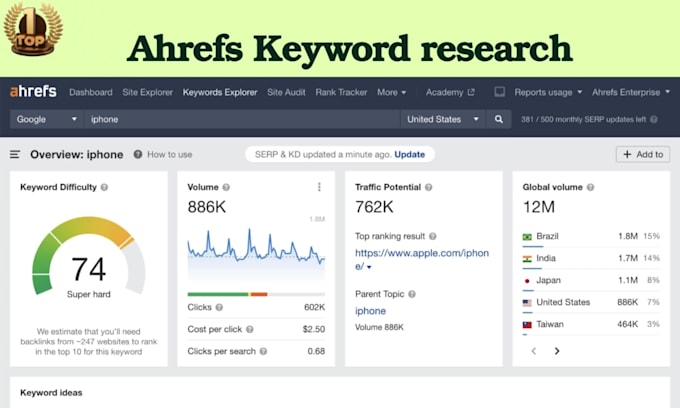680x408 pixels.
Task: Open the Google search engine dropdown
Action: pyautogui.click(x=46, y=119)
